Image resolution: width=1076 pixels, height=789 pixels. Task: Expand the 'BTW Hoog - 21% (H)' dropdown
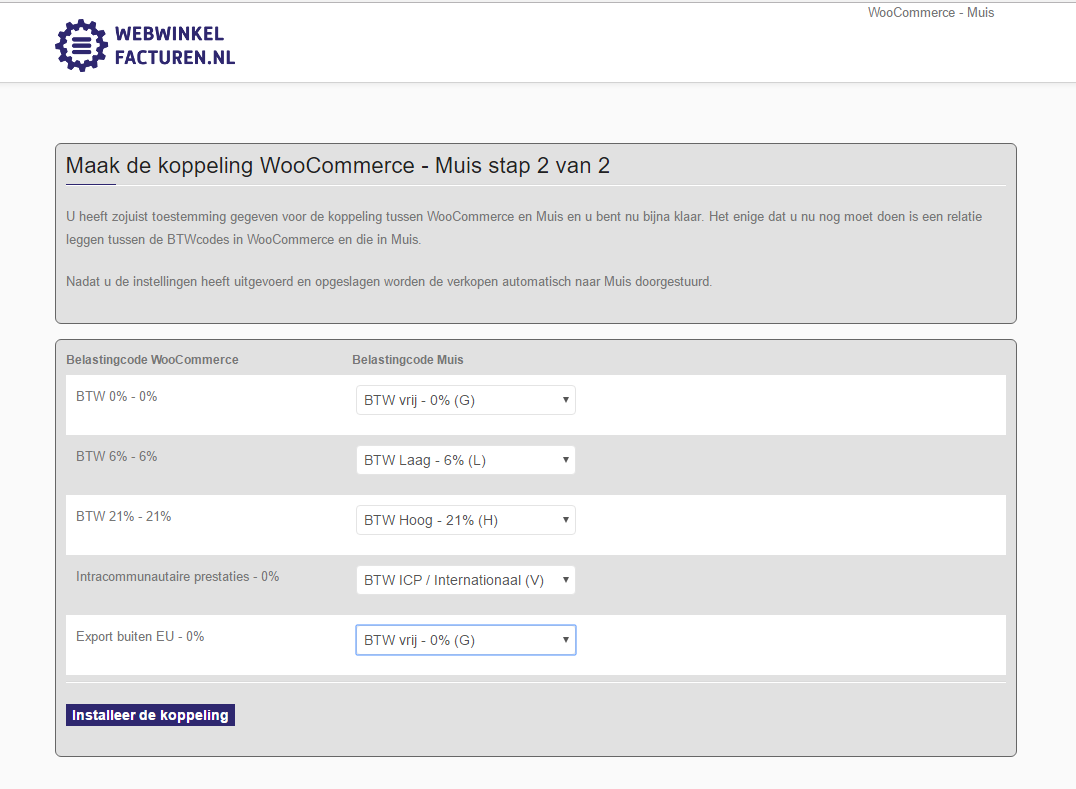pos(465,520)
